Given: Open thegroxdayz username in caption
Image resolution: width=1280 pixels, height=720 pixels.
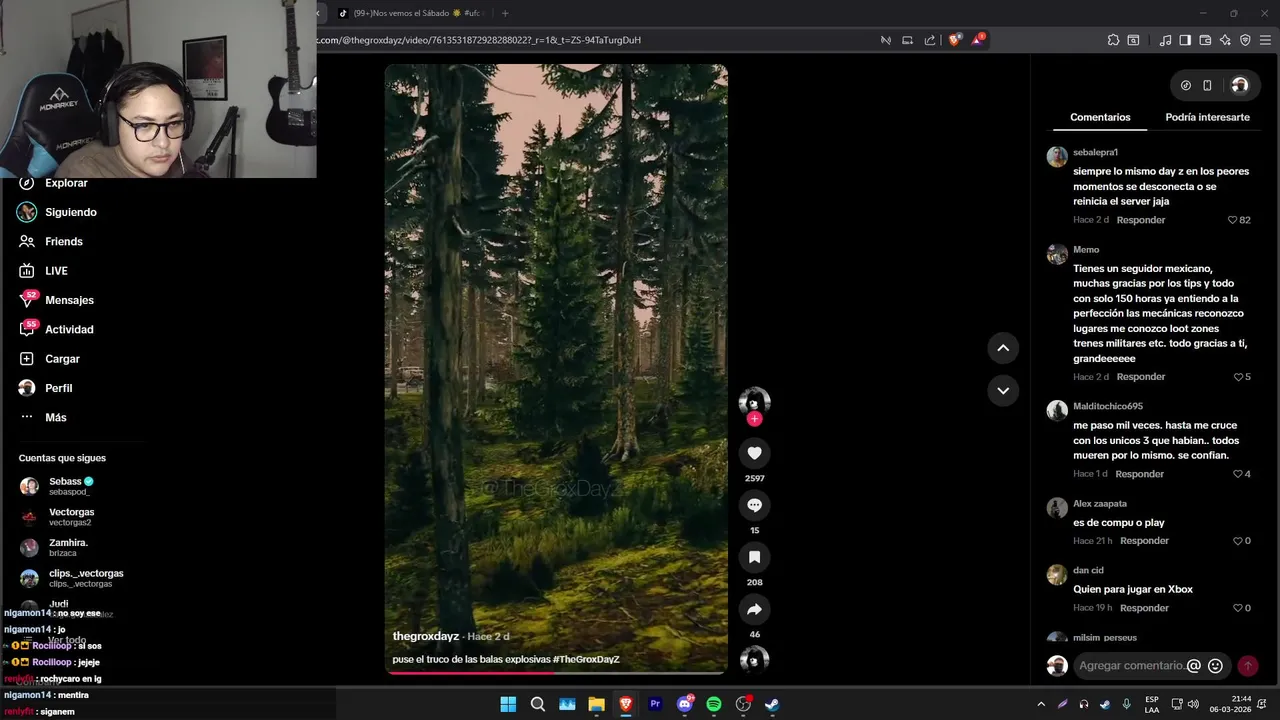Looking at the screenshot, I should tap(426, 636).
